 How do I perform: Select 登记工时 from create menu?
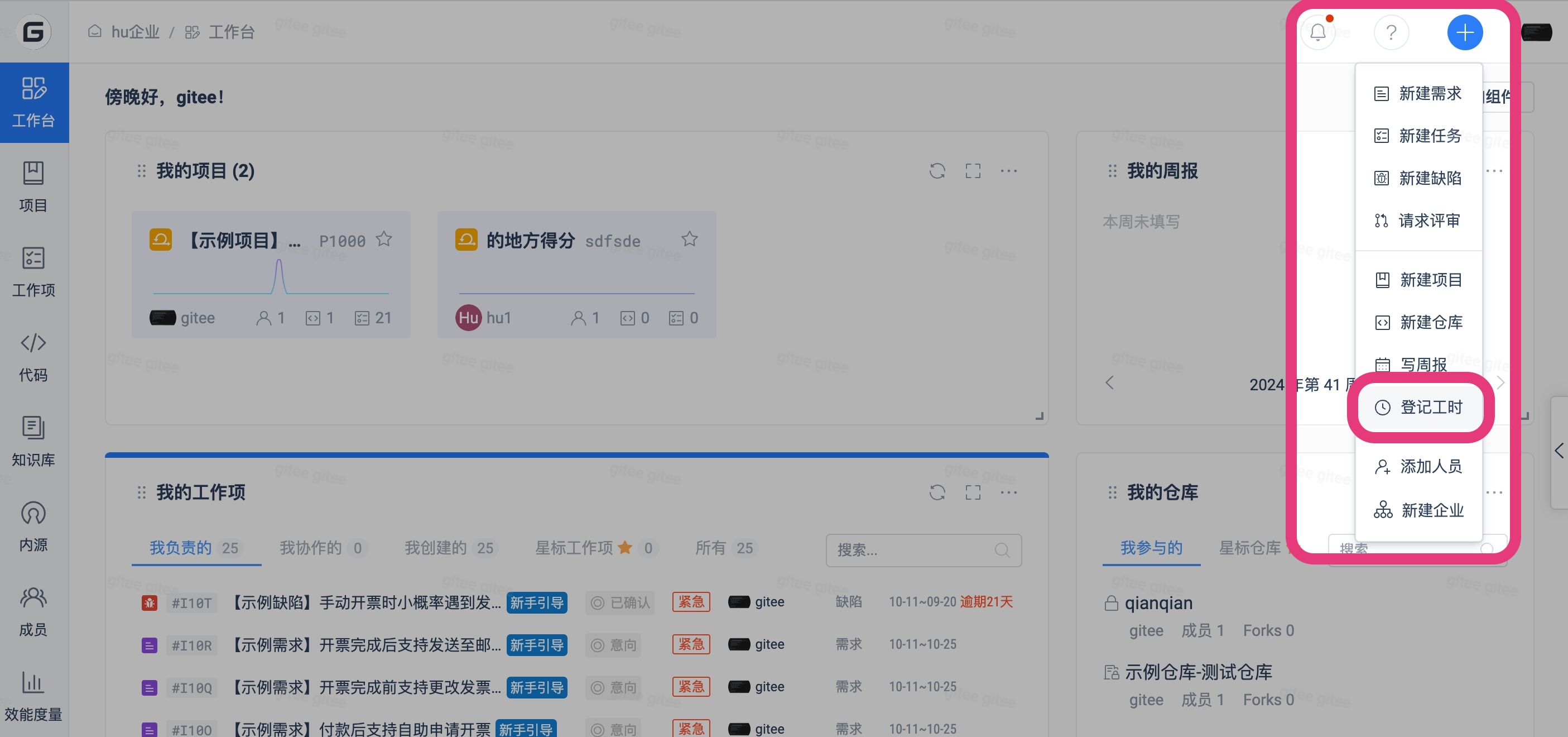pyautogui.click(x=1420, y=407)
